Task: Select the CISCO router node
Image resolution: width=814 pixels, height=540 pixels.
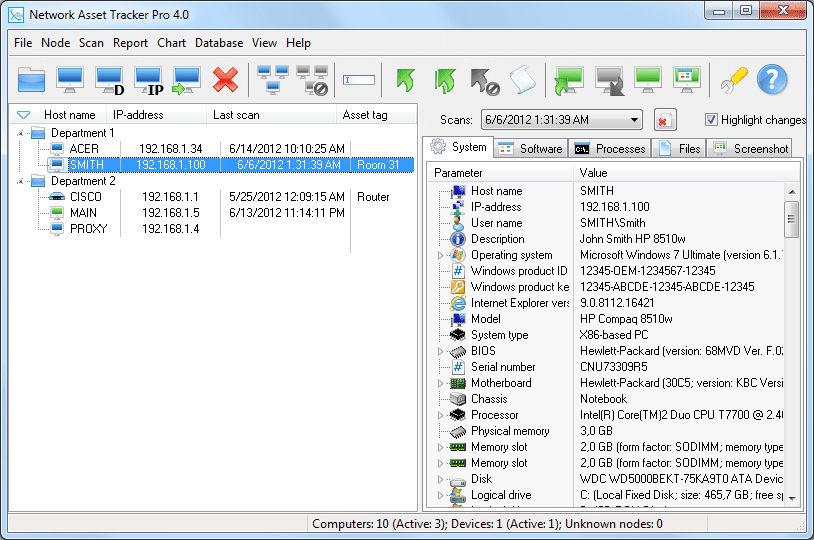Action: pos(85,197)
